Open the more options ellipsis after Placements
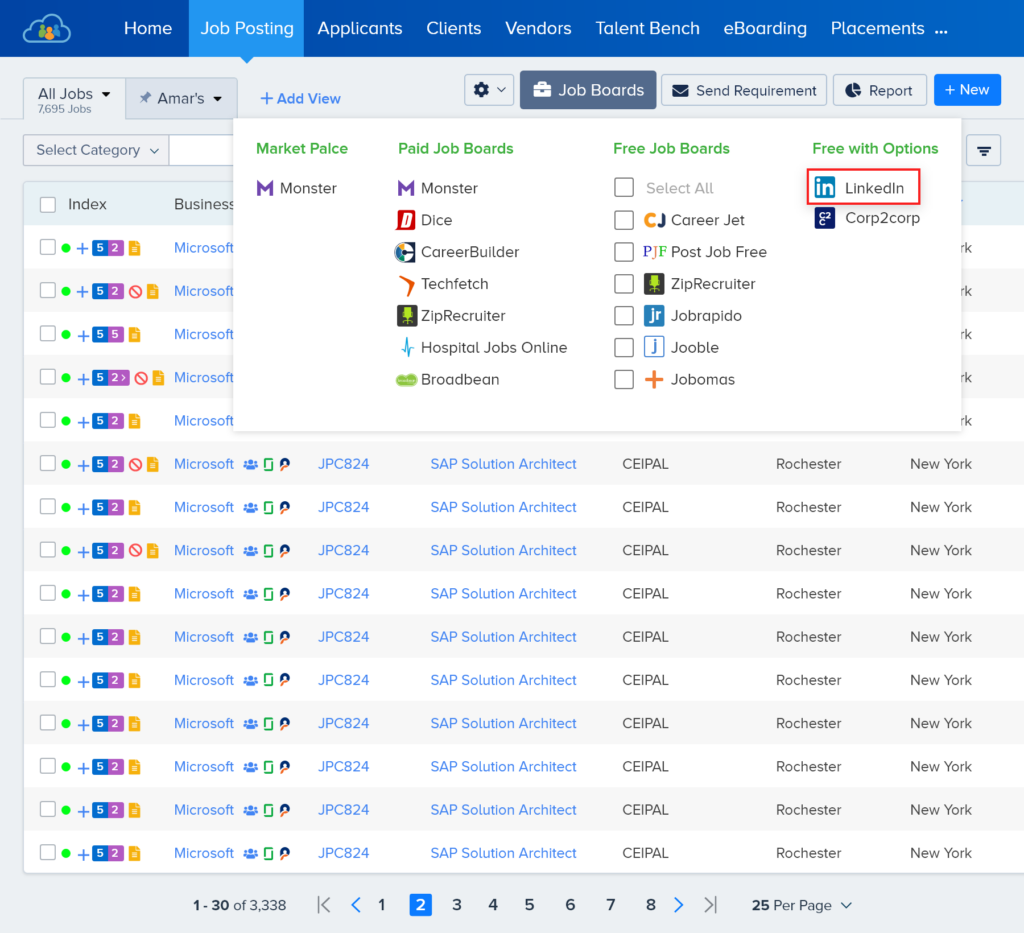The width and height of the screenshot is (1024, 933). (941, 30)
